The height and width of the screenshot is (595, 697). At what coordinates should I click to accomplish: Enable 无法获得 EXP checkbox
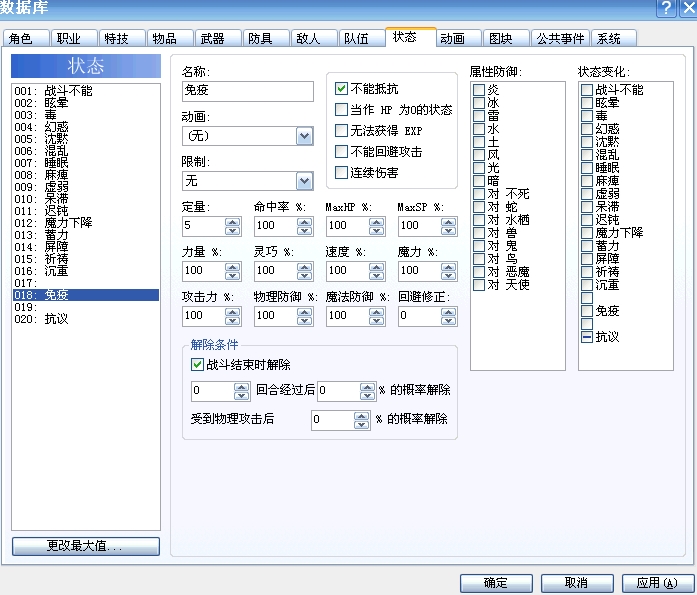(341, 130)
